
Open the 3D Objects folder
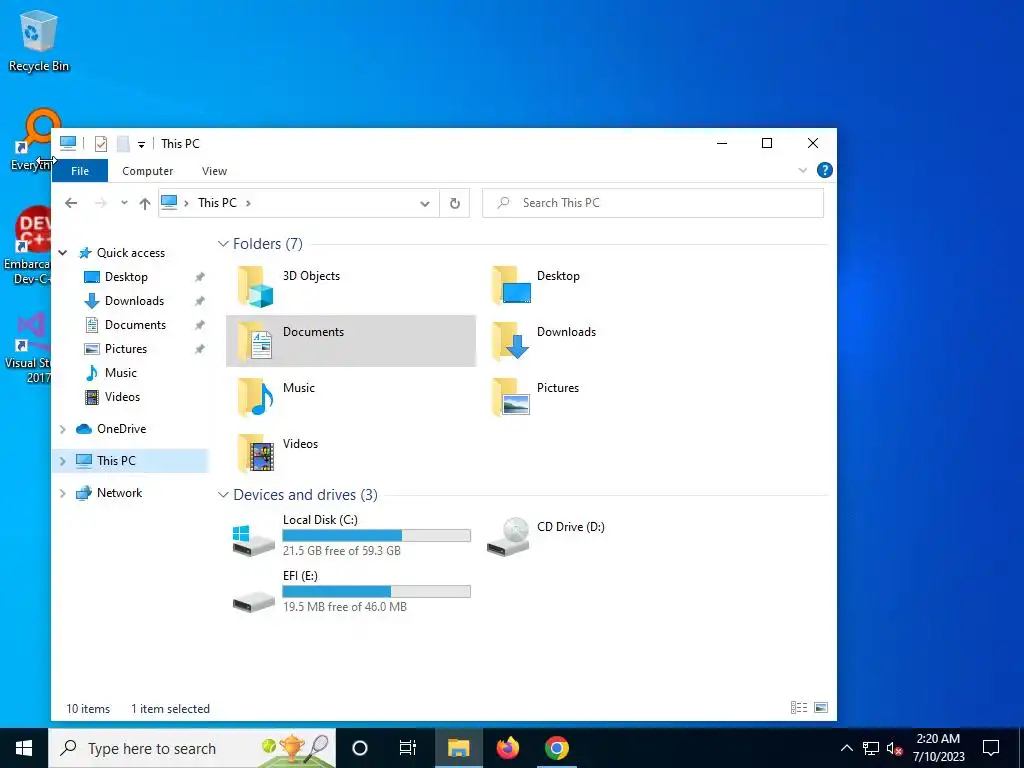point(351,285)
